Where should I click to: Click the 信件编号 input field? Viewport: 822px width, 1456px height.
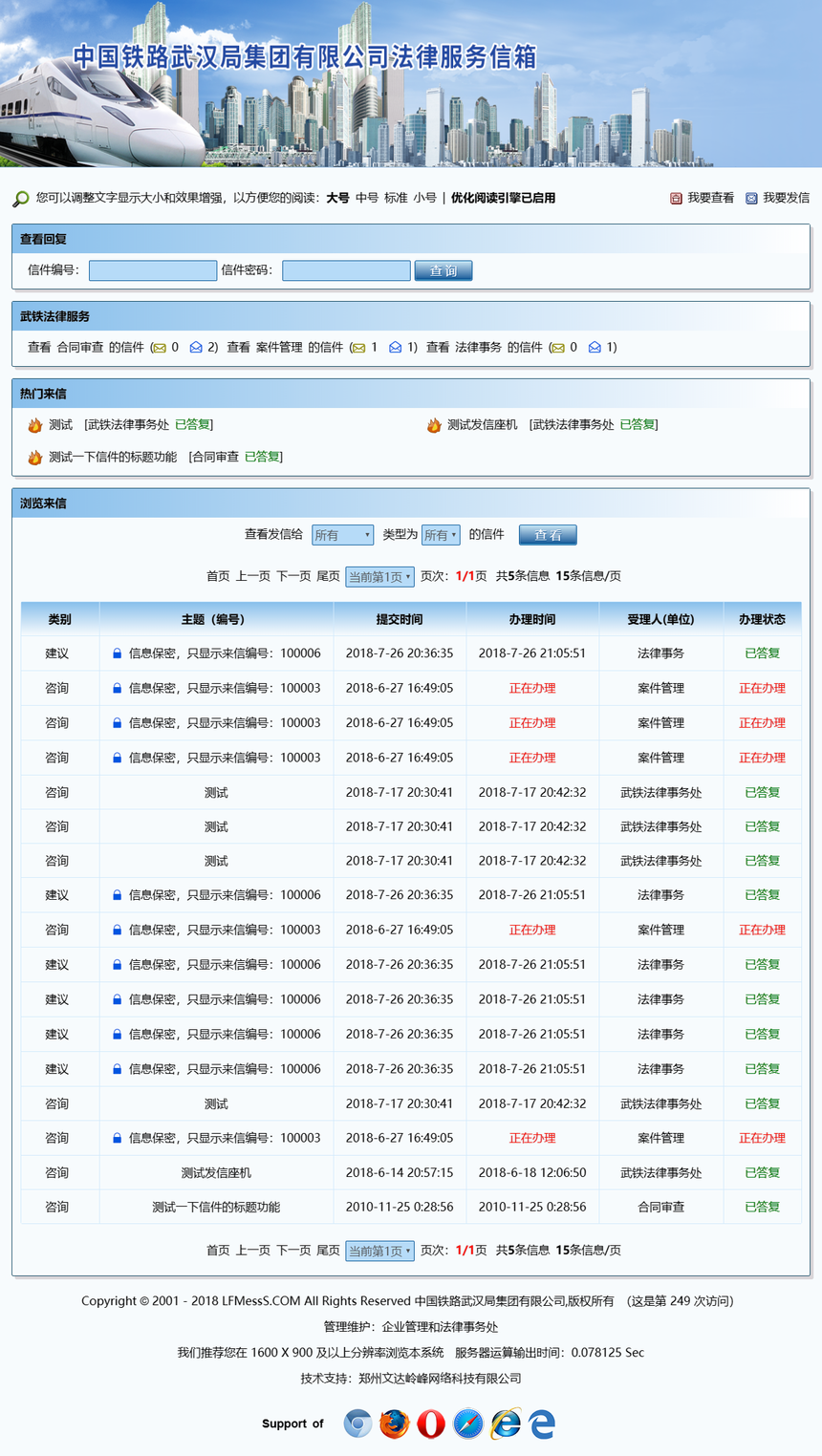coord(153,270)
